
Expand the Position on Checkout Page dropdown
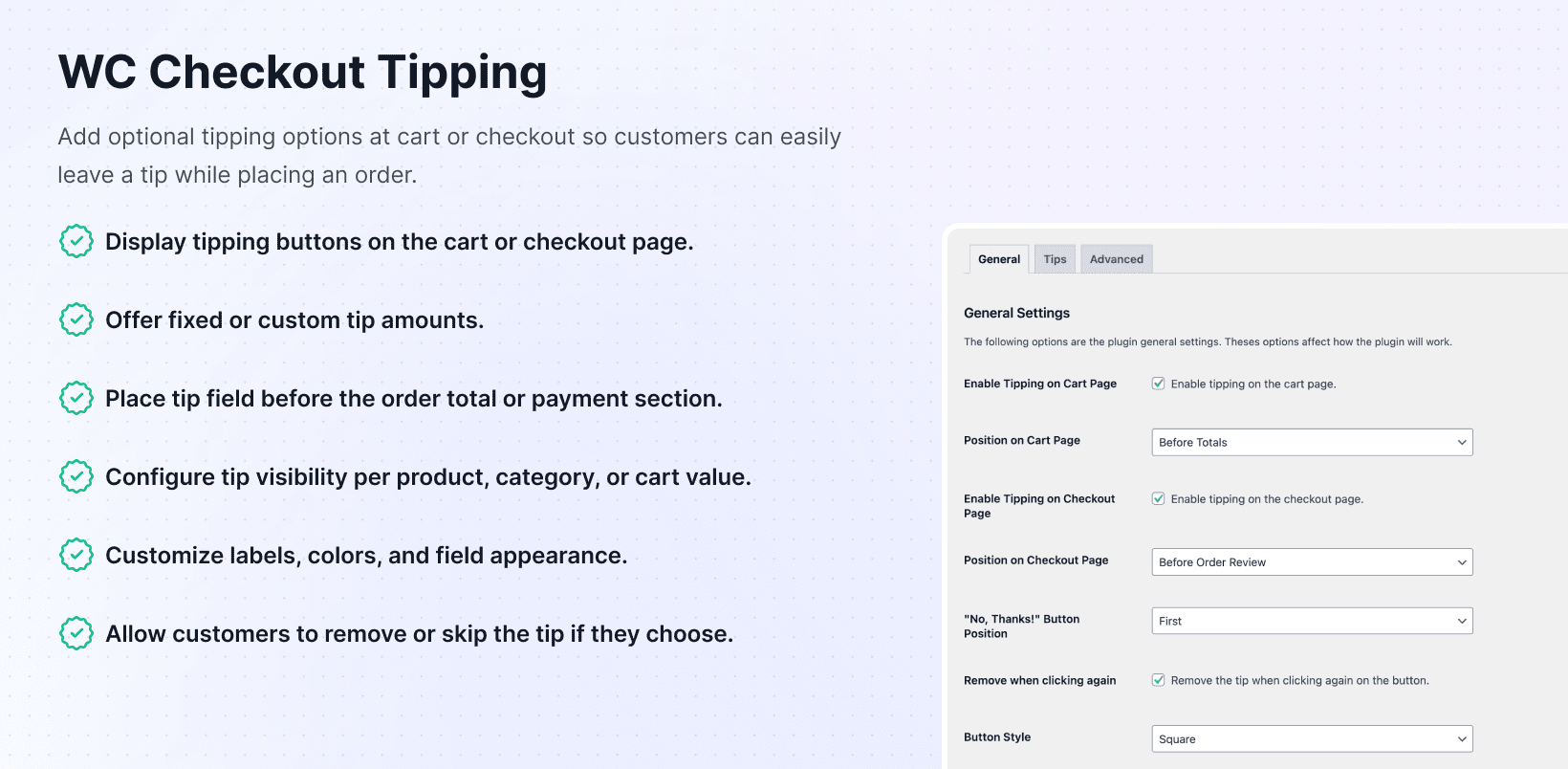tap(1312, 562)
